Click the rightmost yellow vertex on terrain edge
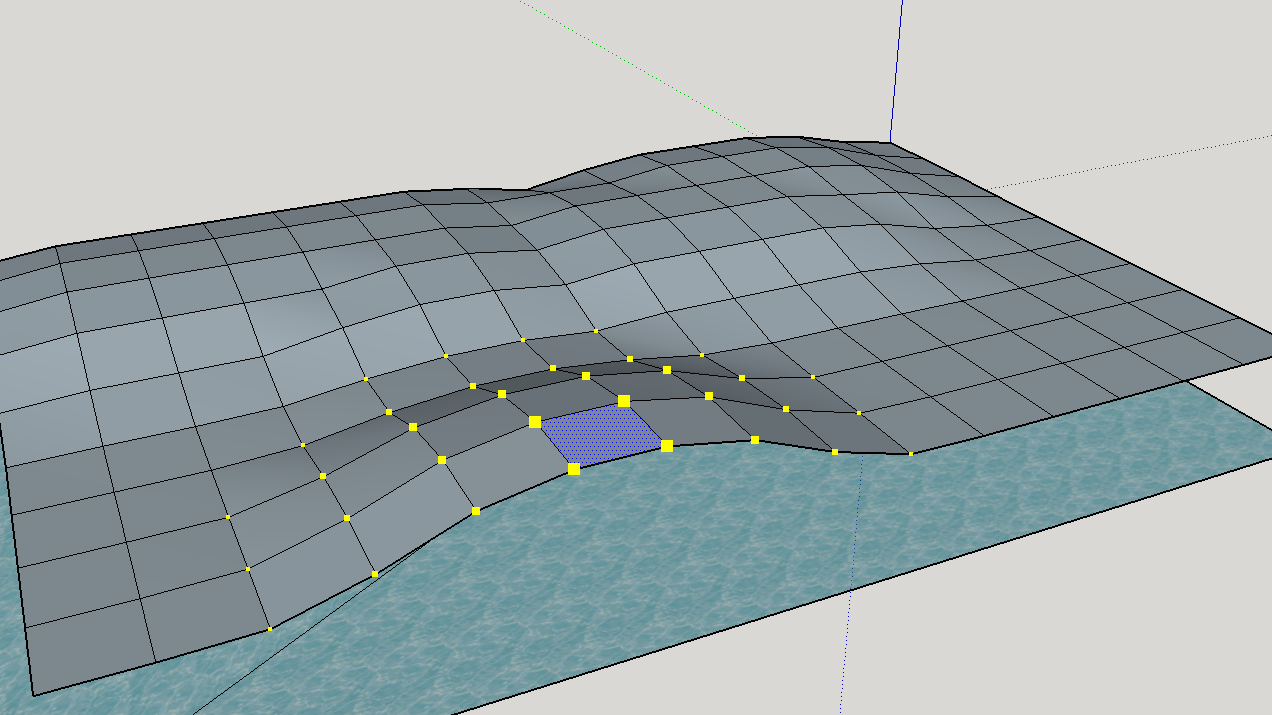The height and width of the screenshot is (715, 1272). [910, 454]
